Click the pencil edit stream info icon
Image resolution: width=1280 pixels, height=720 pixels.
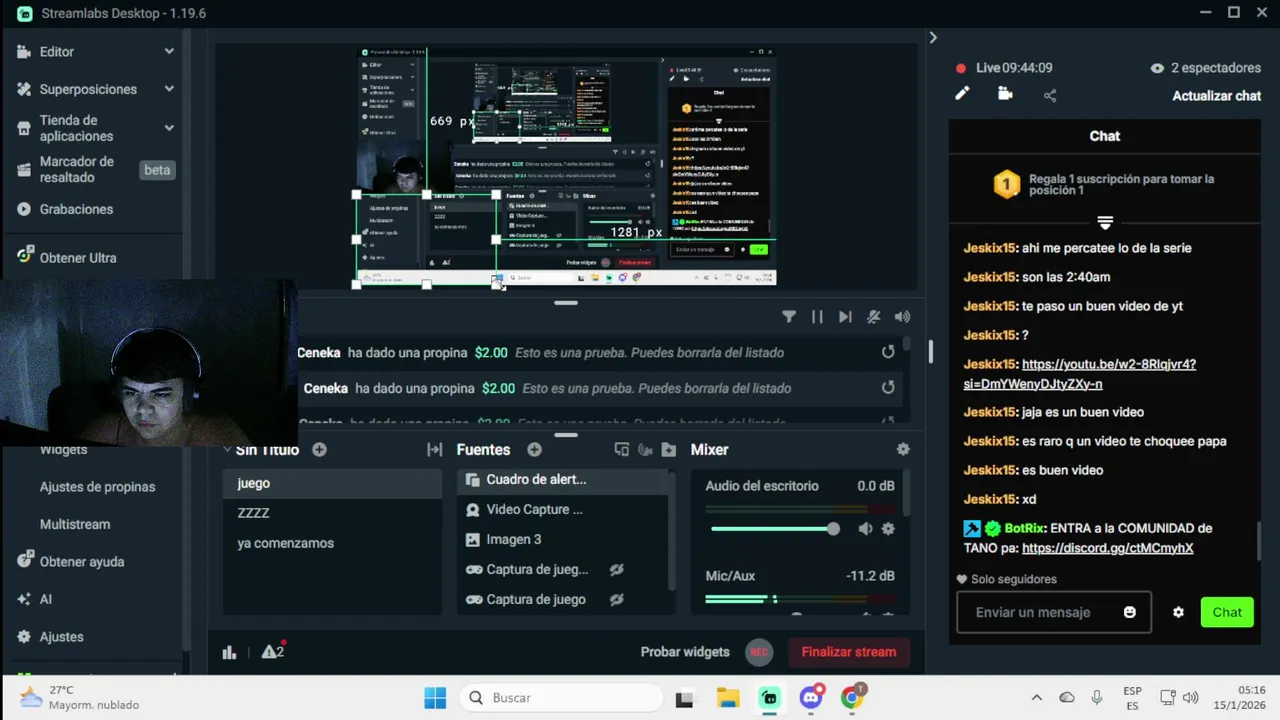962,94
